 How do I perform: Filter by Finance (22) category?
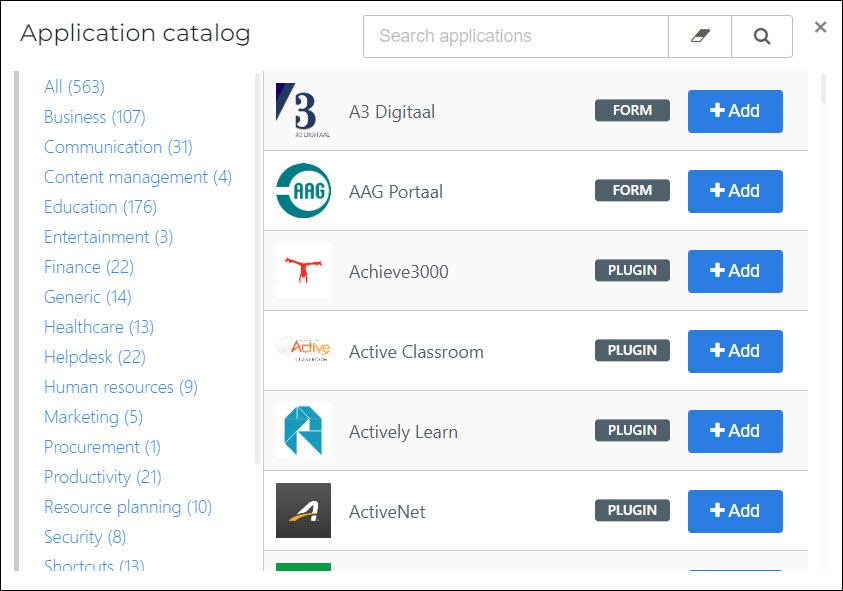click(x=89, y=267)
